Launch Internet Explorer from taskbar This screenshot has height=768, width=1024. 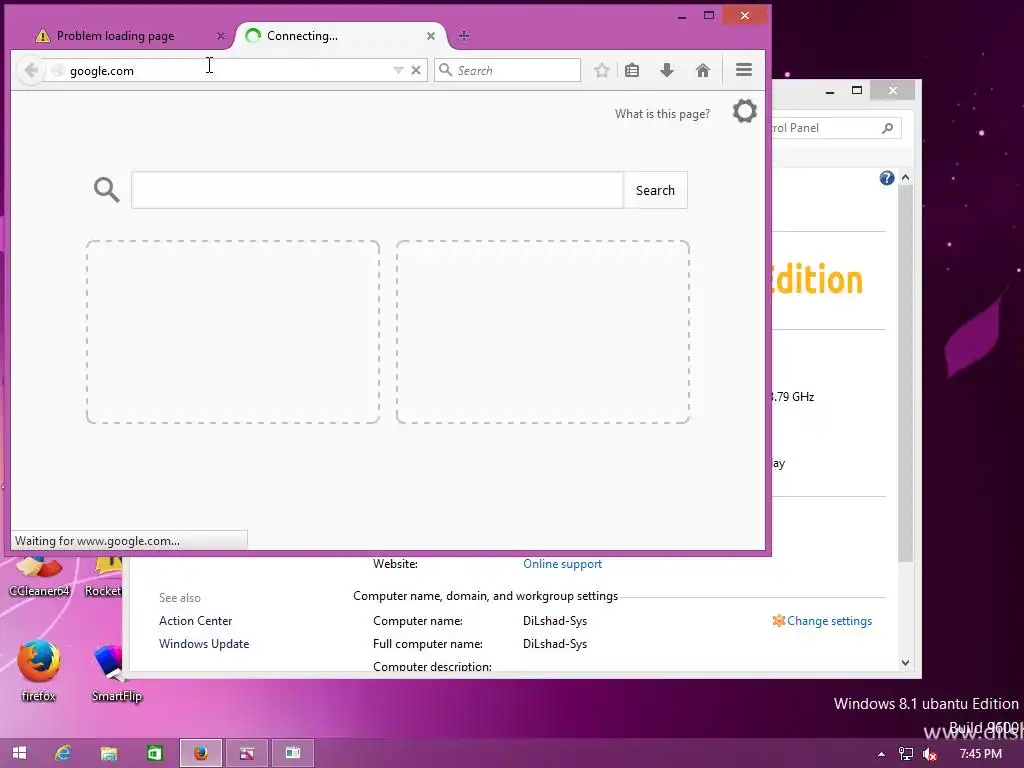pos(63,753)
